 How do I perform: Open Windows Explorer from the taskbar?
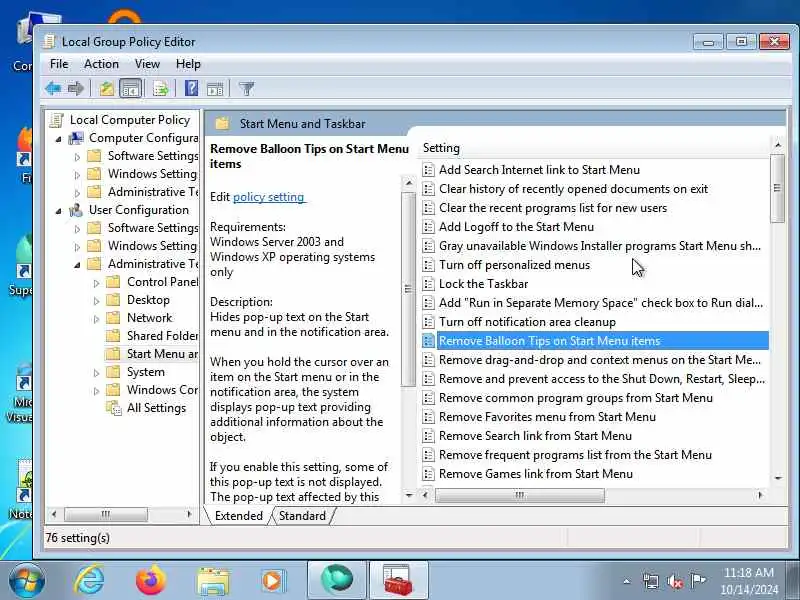pyautogui.click(x=213, y=581)
